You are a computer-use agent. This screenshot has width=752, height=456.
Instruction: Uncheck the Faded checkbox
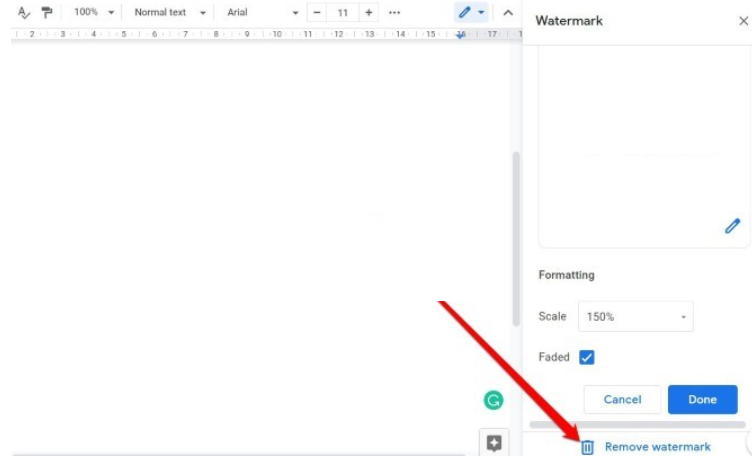click(x=587, y=357)
